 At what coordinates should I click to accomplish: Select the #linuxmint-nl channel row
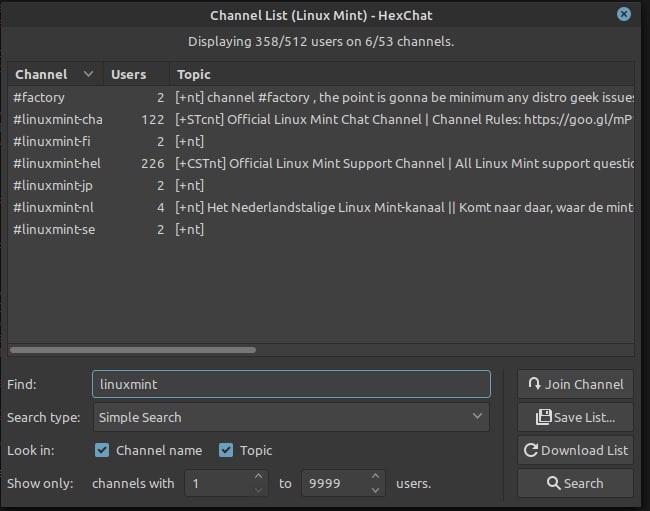coord(321,207)
